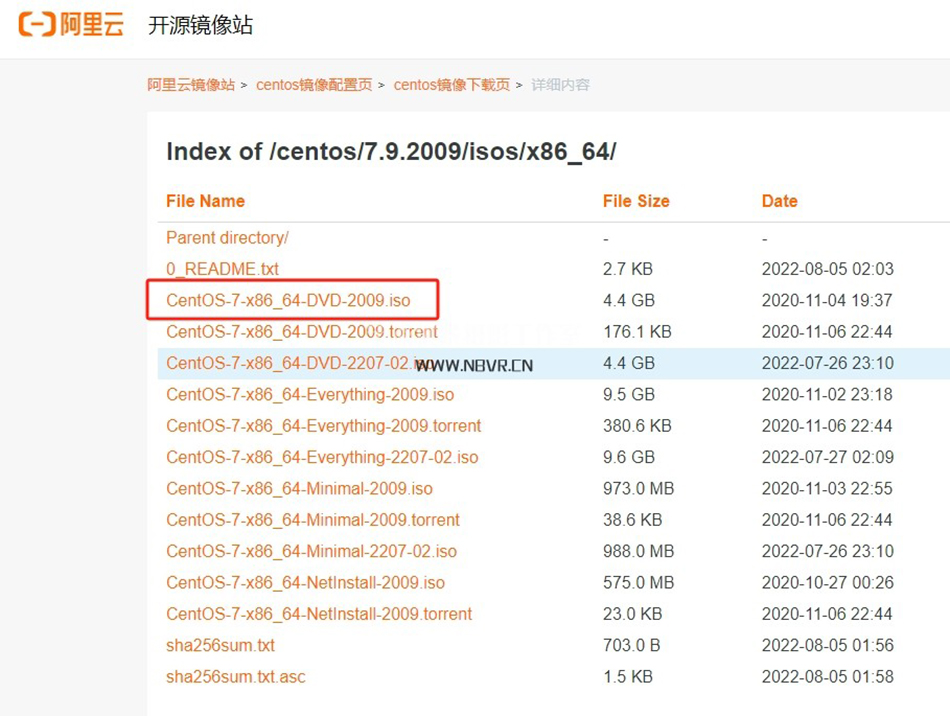Click the 575.0 MB size cell
This screenshot has width=950, height=716.
[x=639, y=583]
